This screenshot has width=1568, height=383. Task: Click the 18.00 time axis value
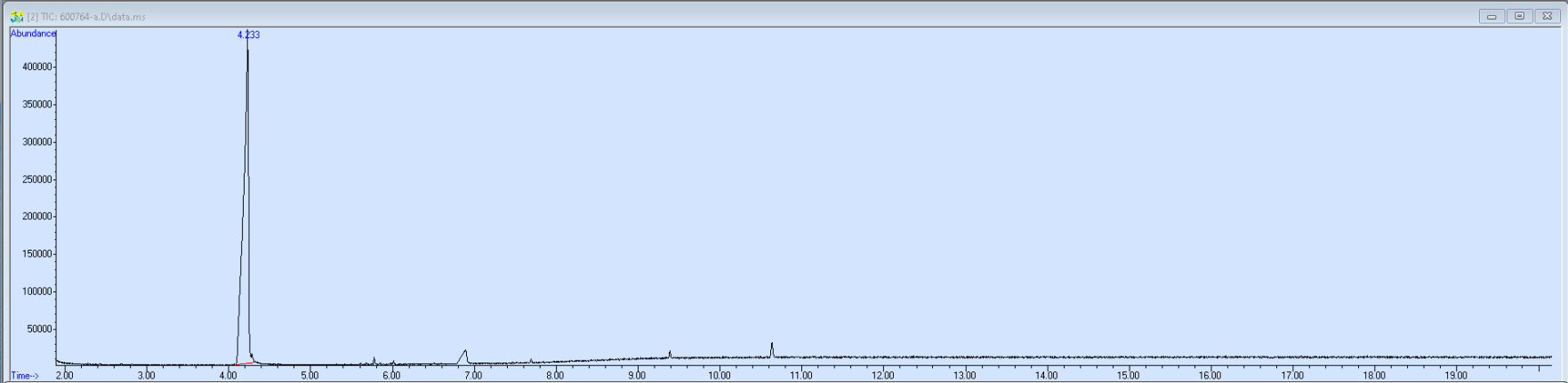click(x=1373, y=376)
